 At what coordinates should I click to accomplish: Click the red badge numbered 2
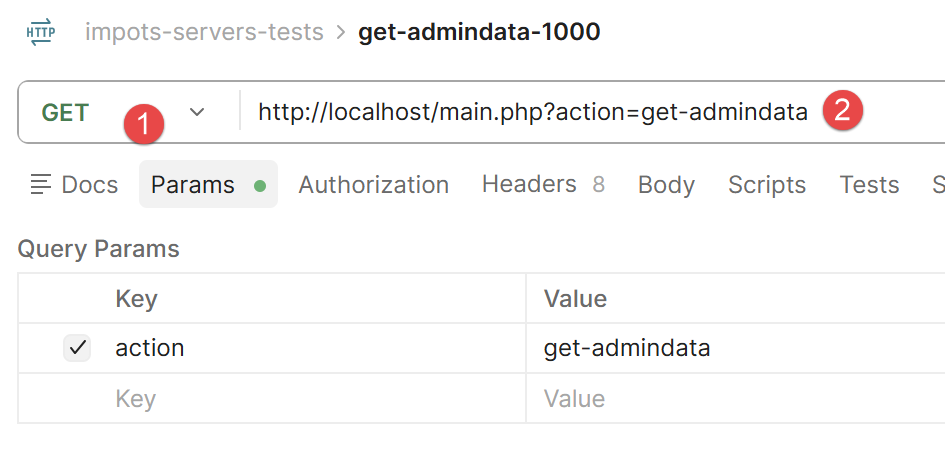click(x=843, y=110)
